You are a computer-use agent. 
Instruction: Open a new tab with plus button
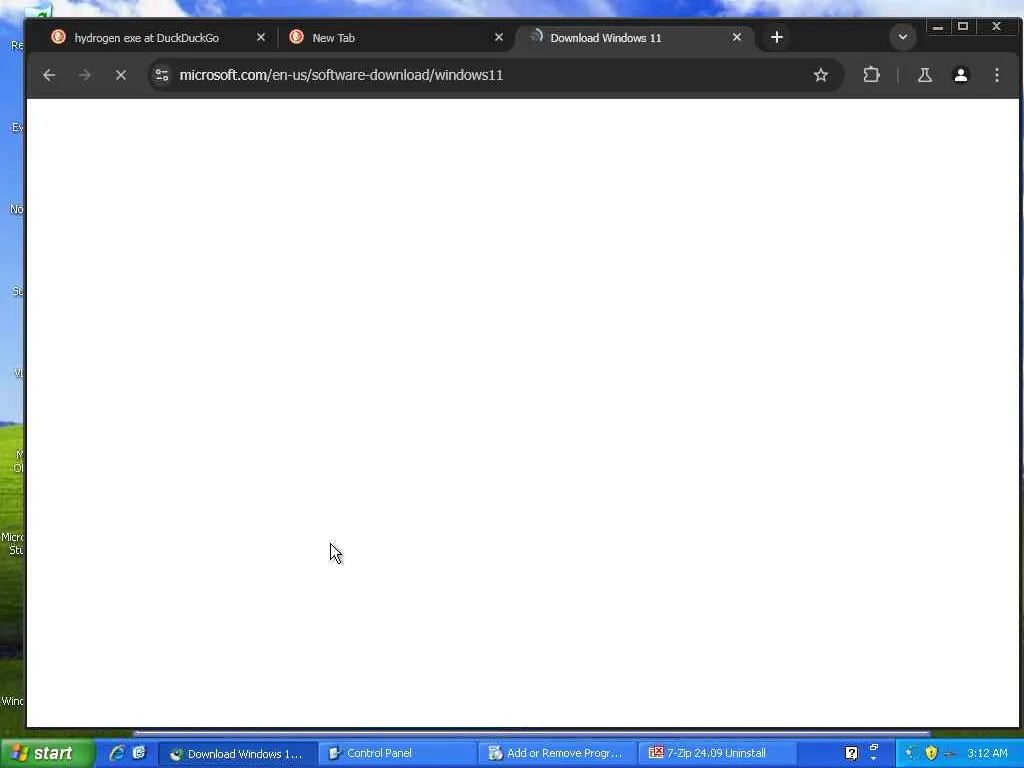coord(776,37)
